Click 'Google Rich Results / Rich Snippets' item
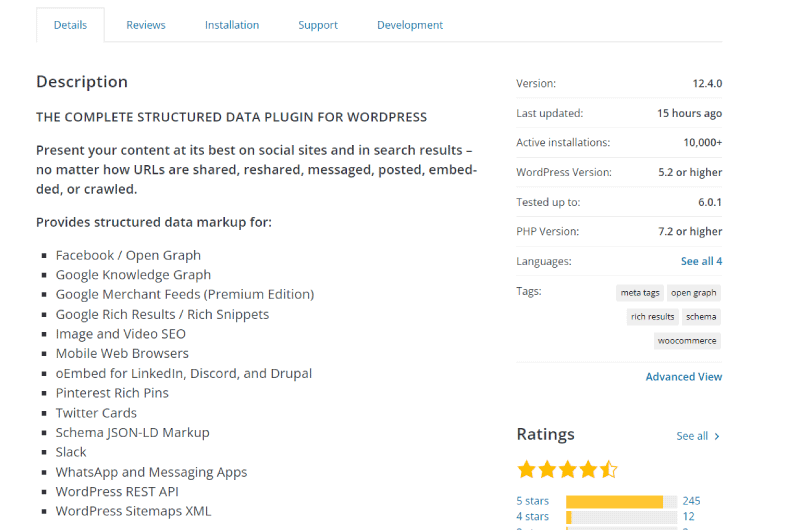 pos(162,315)
